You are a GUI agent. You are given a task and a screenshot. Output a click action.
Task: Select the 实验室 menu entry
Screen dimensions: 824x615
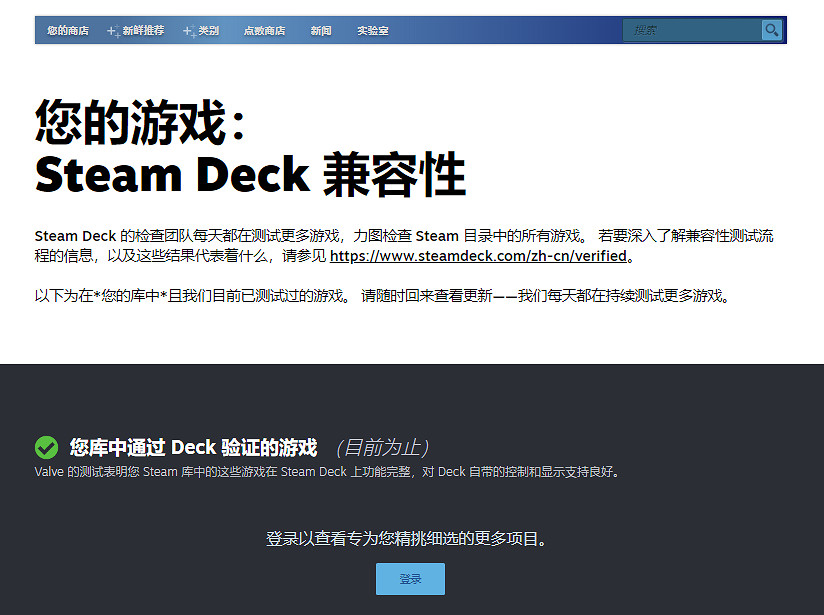pyautogui.click(x=373, y=30)
